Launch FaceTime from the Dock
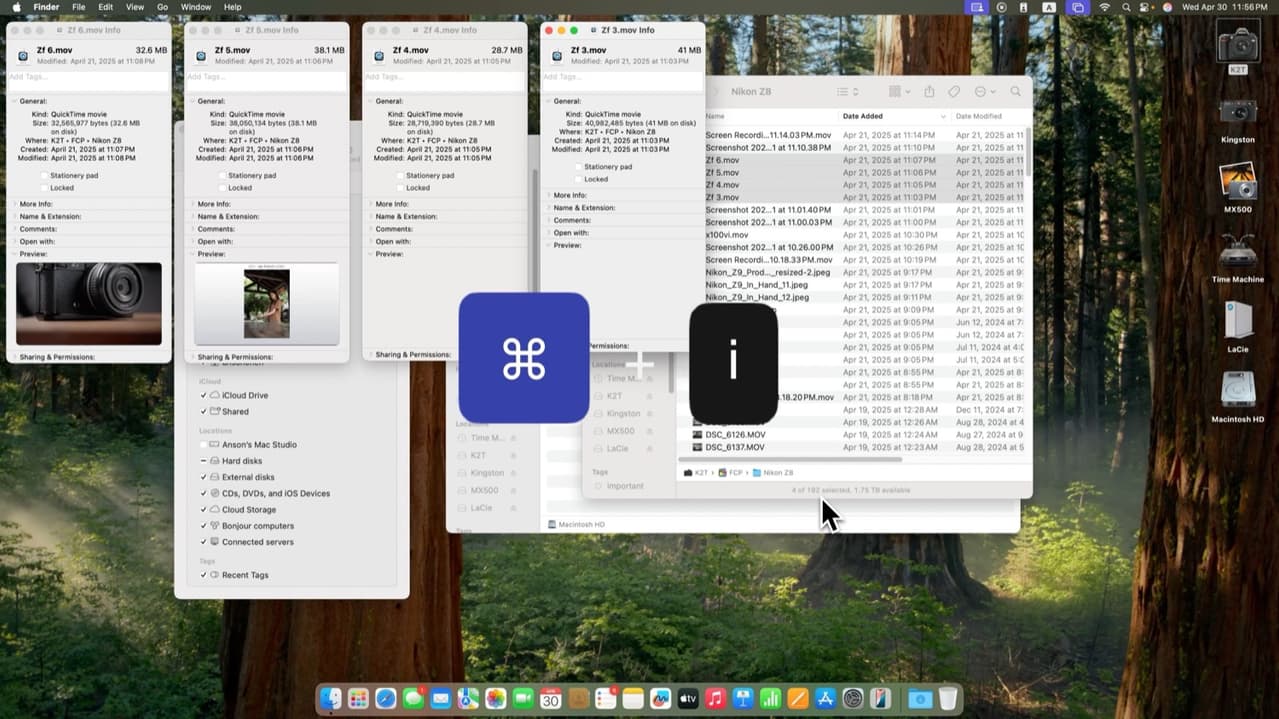1279x719 pixels. coord(523,699)
